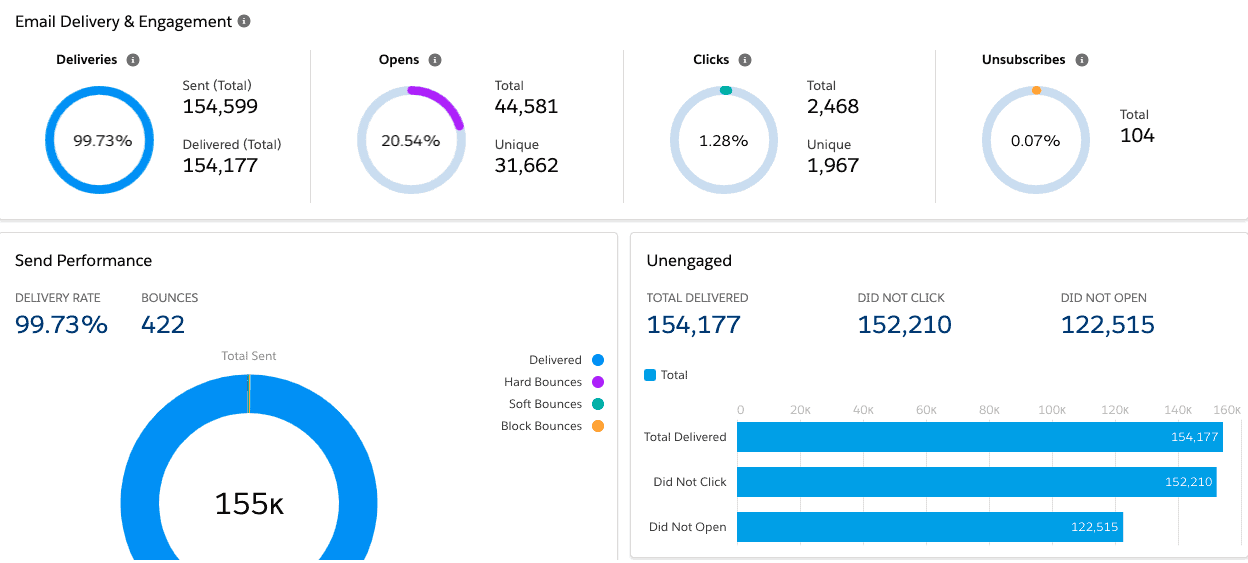This screenshot has width=1248, height=563.
Task: Click the Opens 20.54% donut chart
Action: [410, 141]
